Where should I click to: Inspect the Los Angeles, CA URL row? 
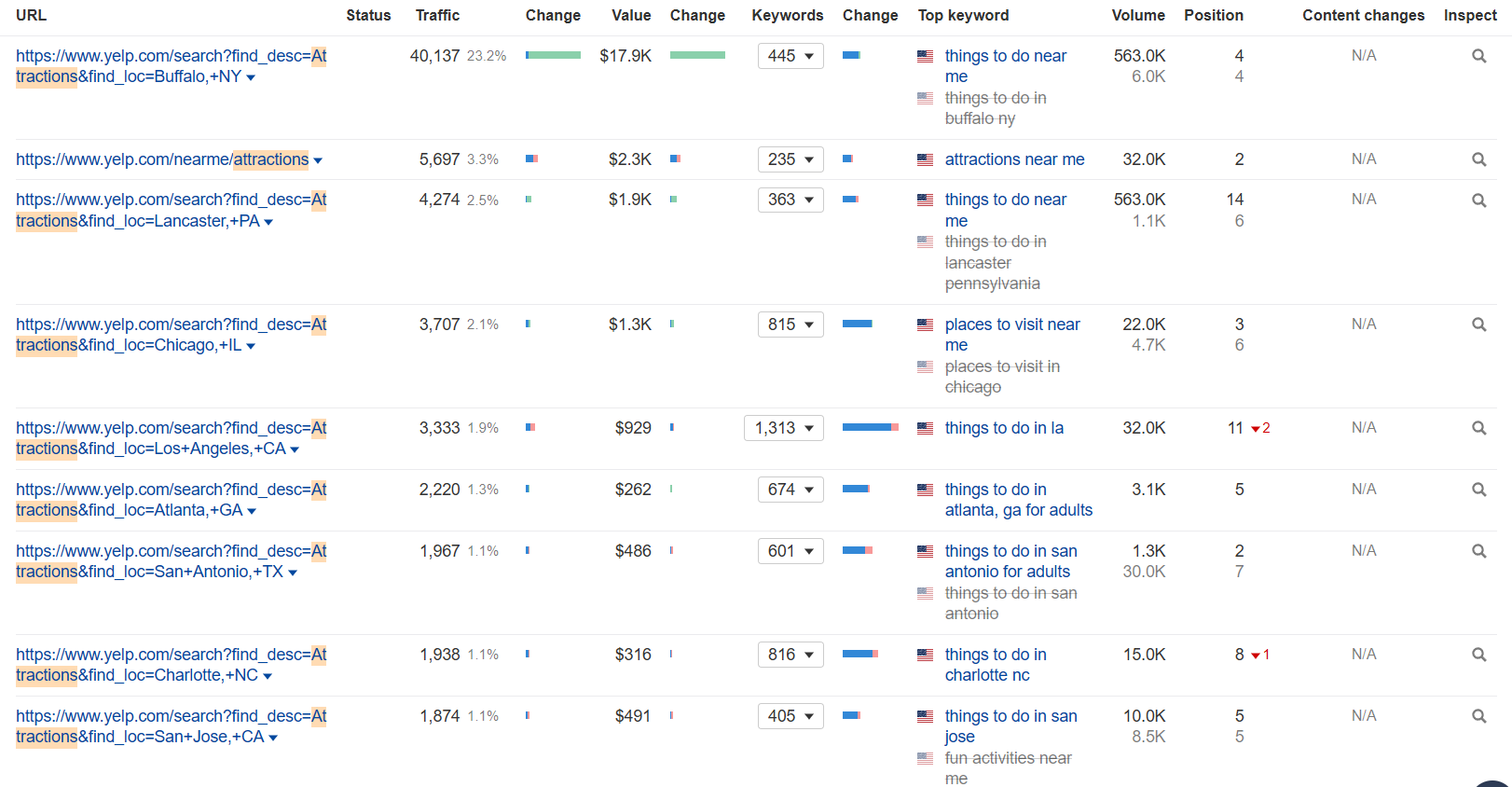click(x=1478, y=428)
